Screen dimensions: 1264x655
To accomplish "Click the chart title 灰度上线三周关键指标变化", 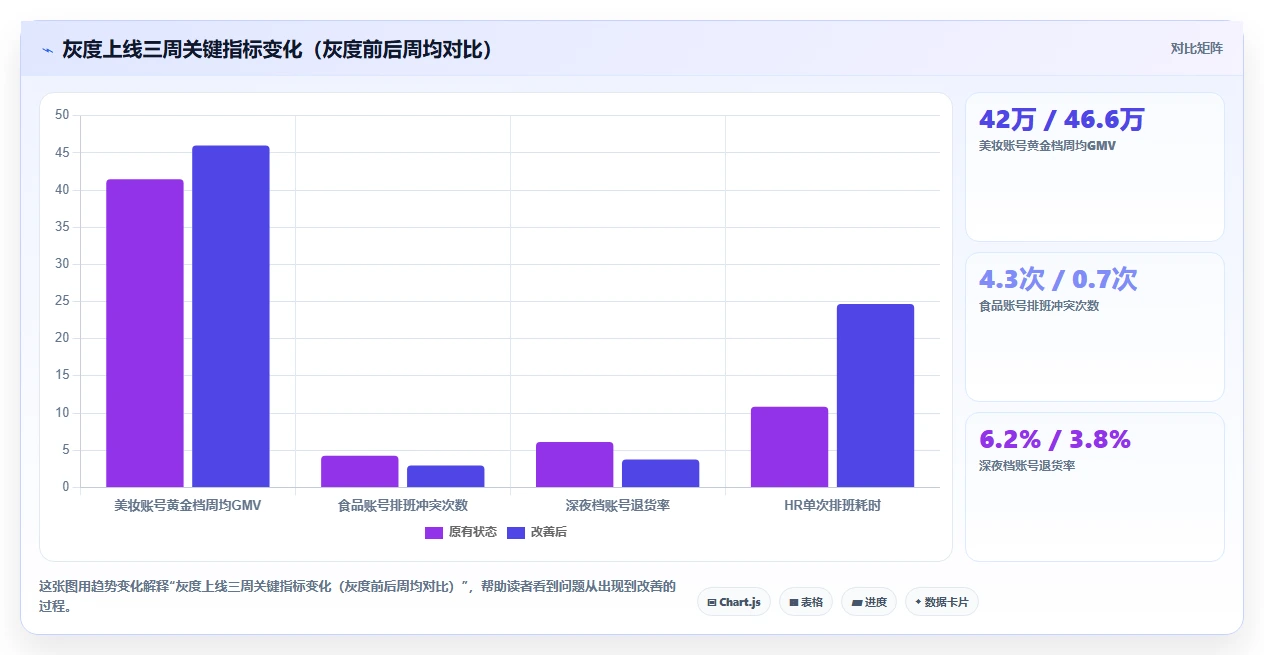I will pyautogui.click(x=277, y=49).
